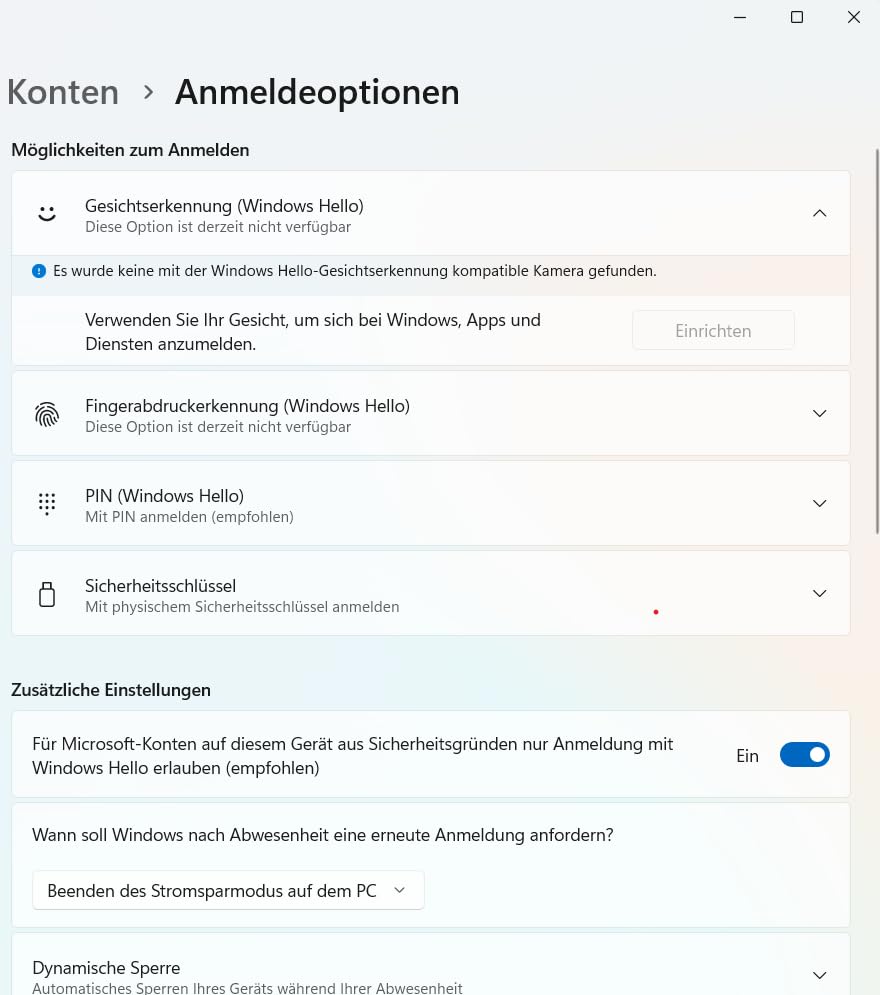Viewport: 880px width, 995px height.
Task: Maximize the Settings window
Action: coord(797,17)
